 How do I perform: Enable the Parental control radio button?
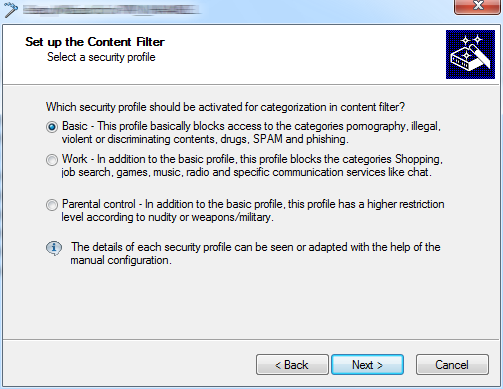pos(52,205)
